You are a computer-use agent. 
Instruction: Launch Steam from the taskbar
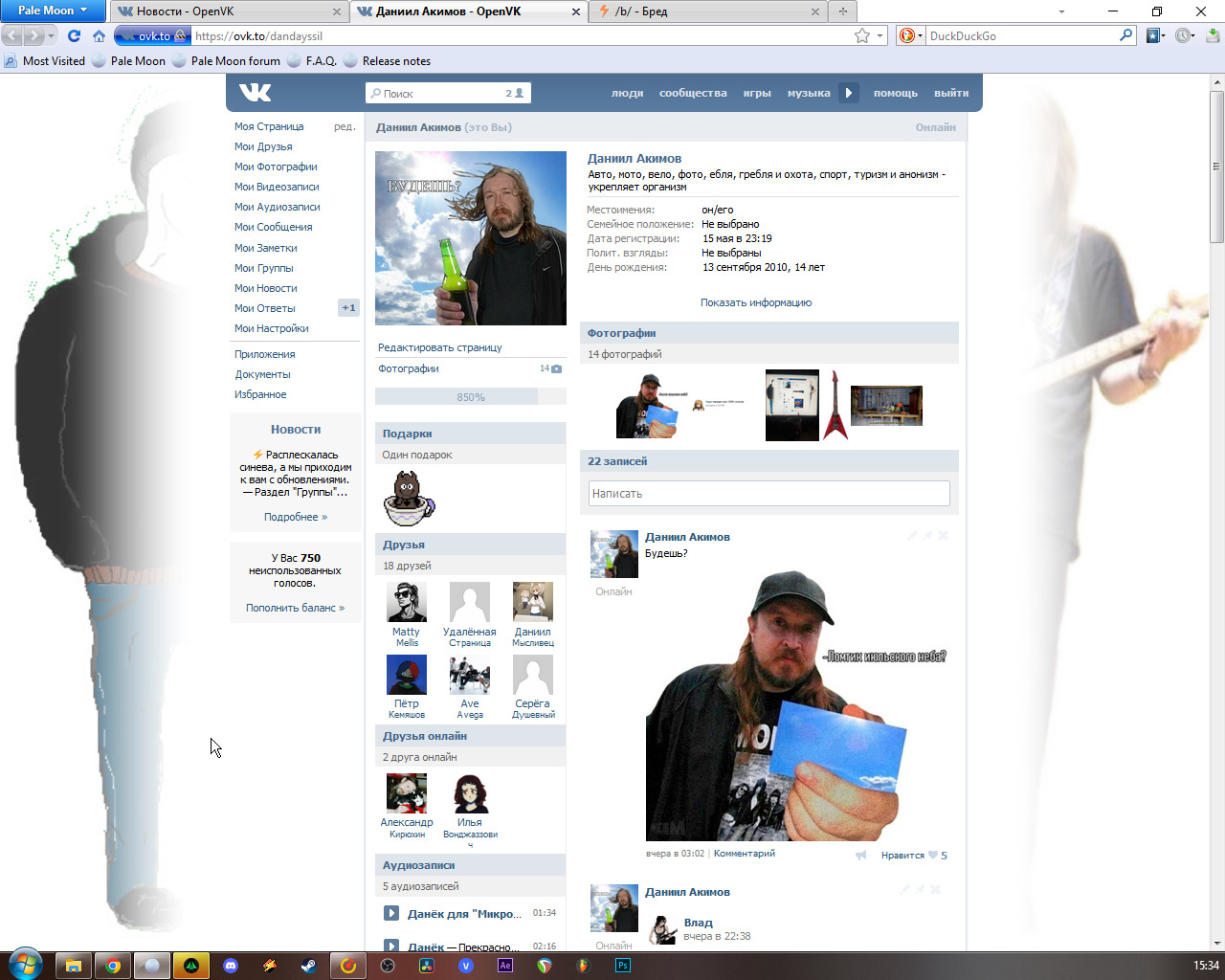coord(308,966)
